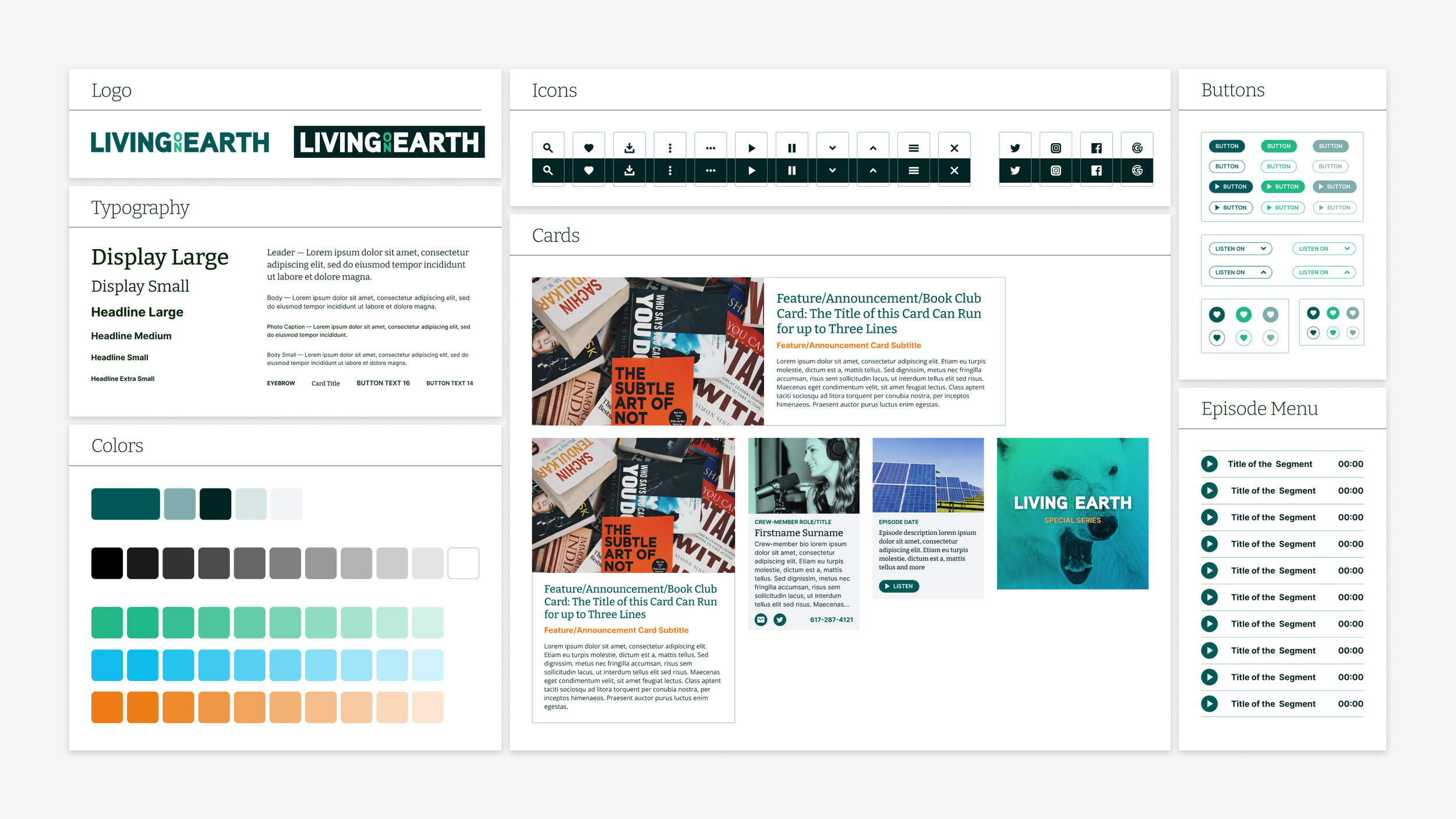Toggle the largest solid dark-teal heart button
Viewport: 1456px width, 819px height.
1217,315
